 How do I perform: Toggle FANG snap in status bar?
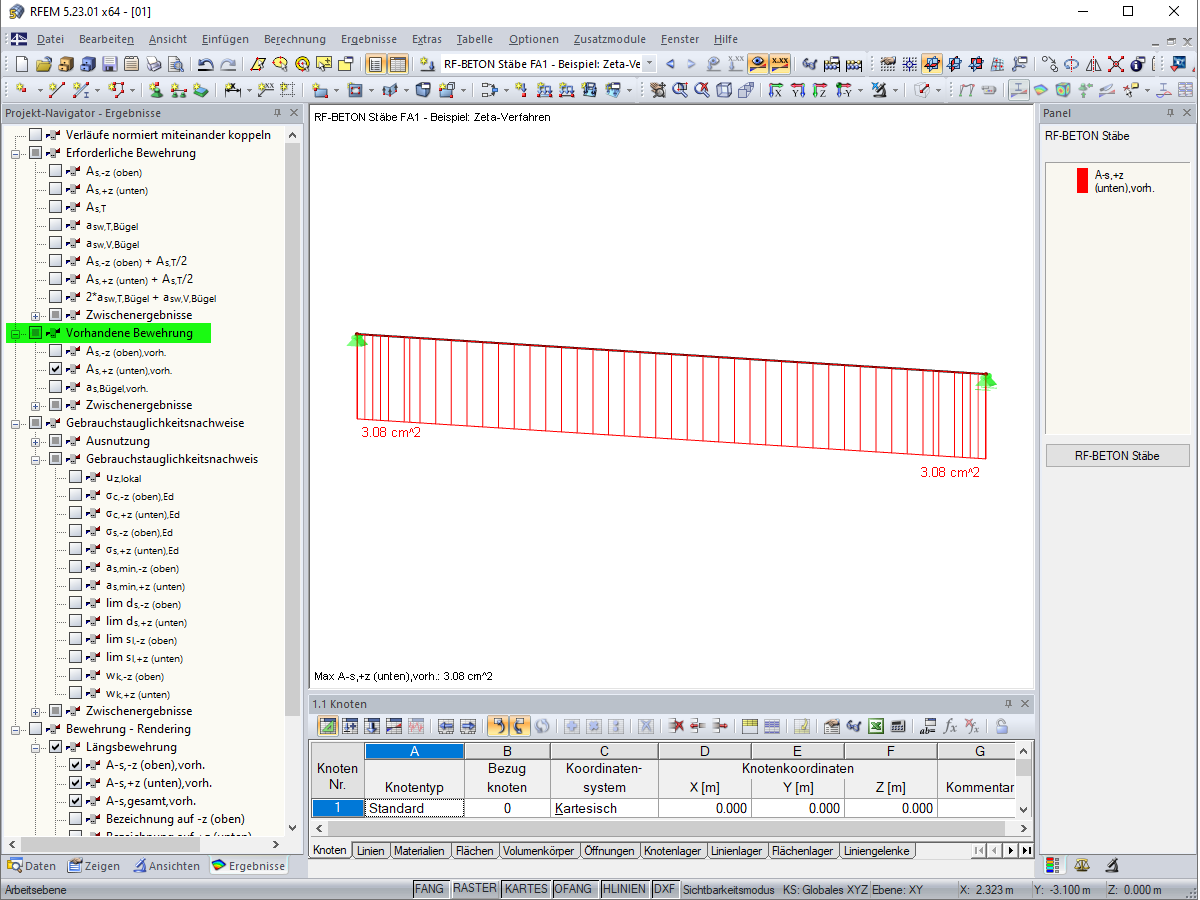430,889
